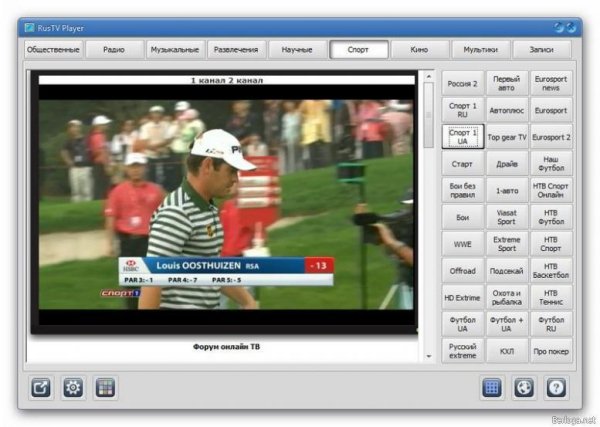600x427 pixels.
Task: Play the Автоплюс channel
Action: tap(507, 110)
